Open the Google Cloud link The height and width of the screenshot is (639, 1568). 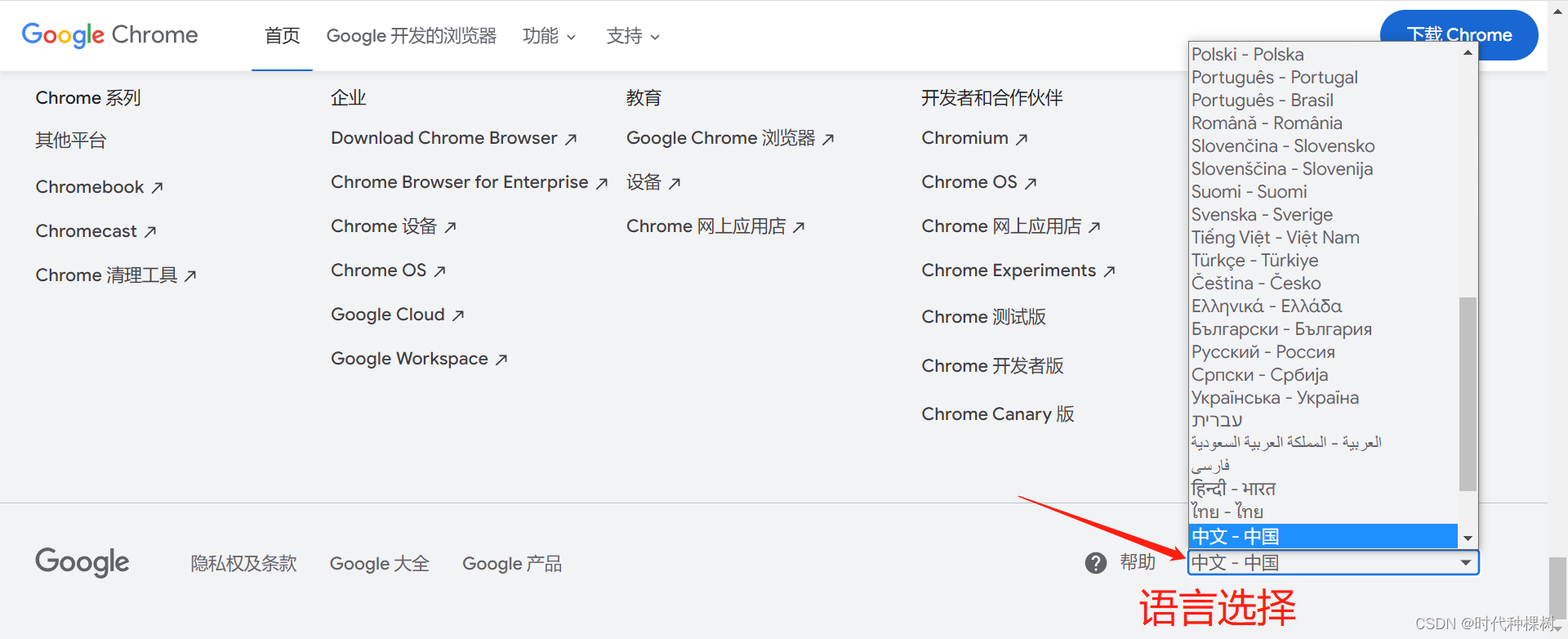(x=398, y=315)
